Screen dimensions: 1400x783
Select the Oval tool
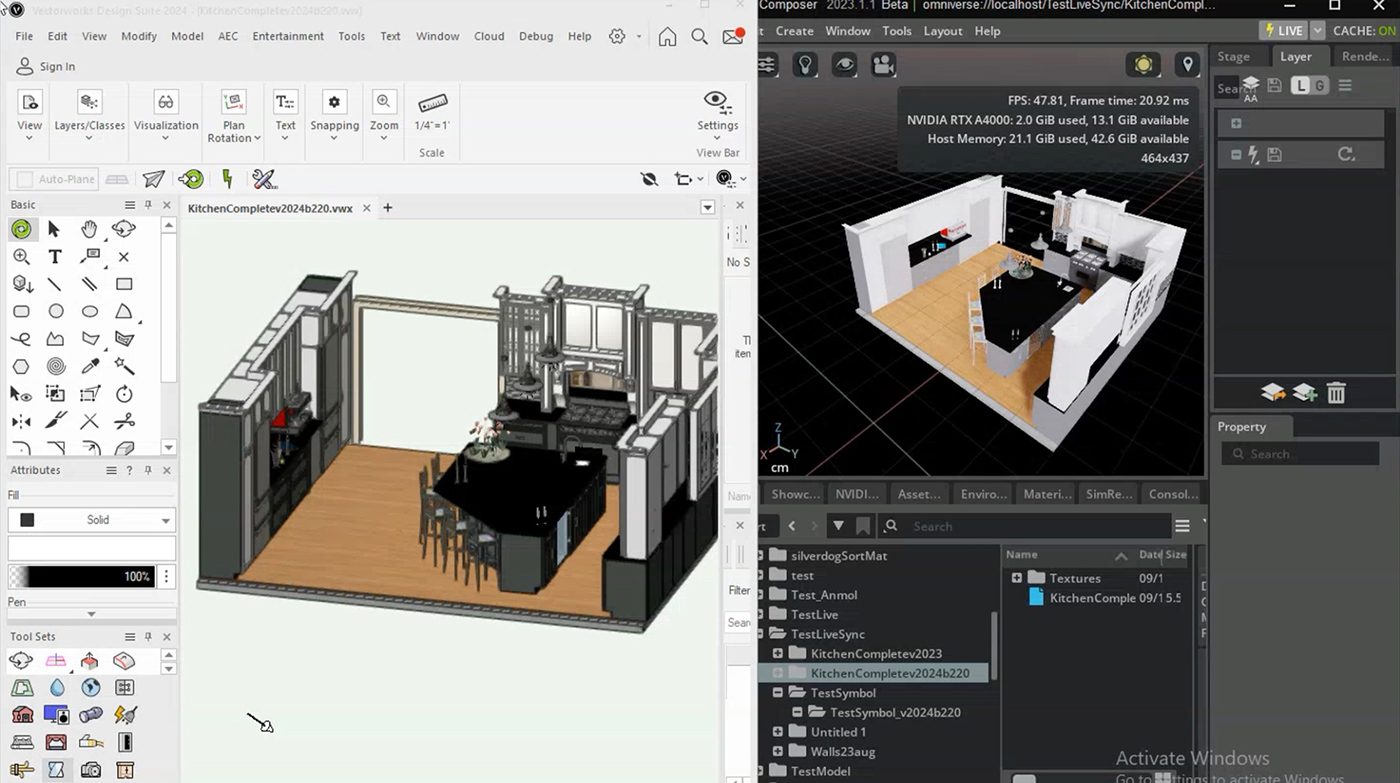click(90, 312)
